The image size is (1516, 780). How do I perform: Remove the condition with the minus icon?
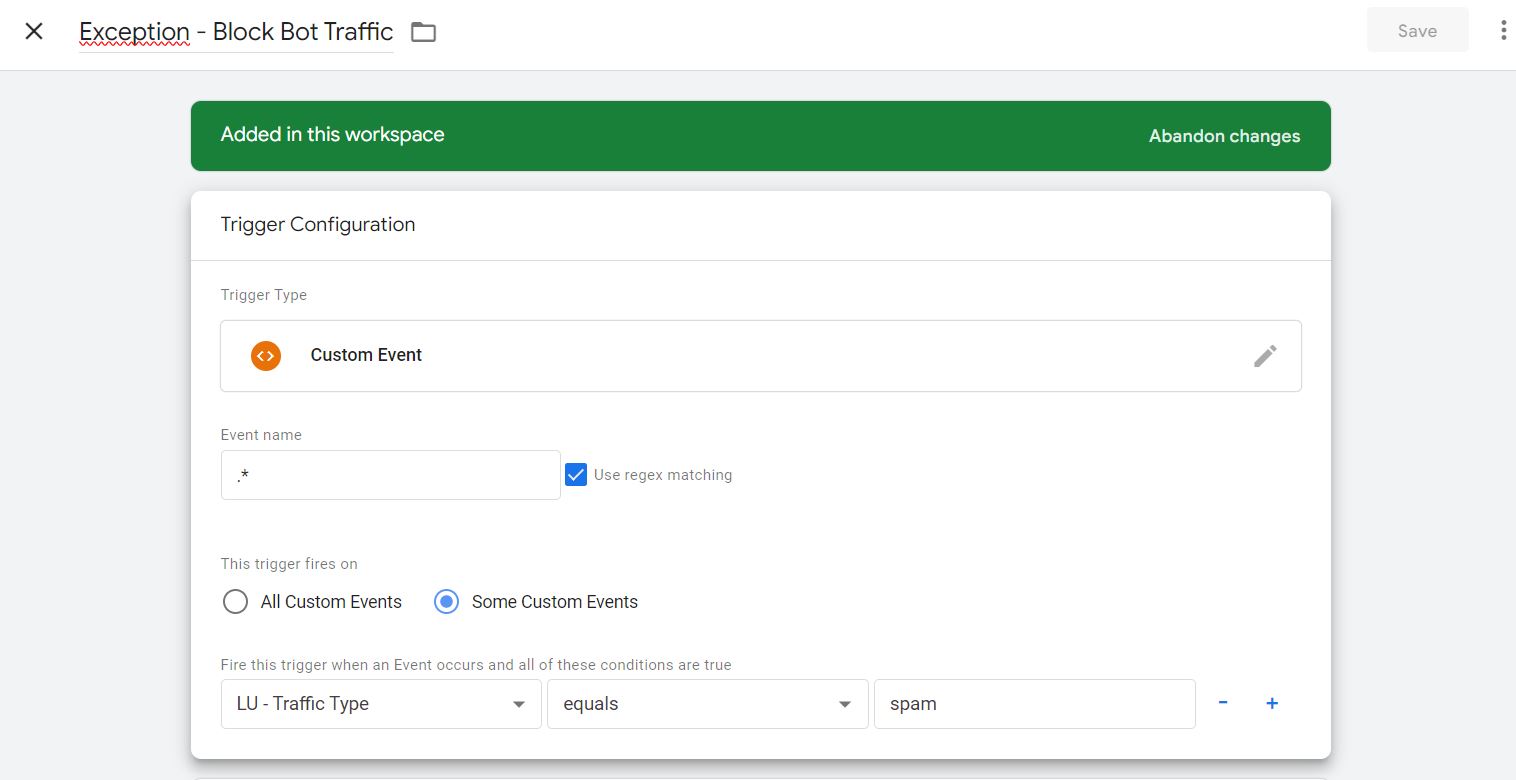click(x=1223, y=703)
